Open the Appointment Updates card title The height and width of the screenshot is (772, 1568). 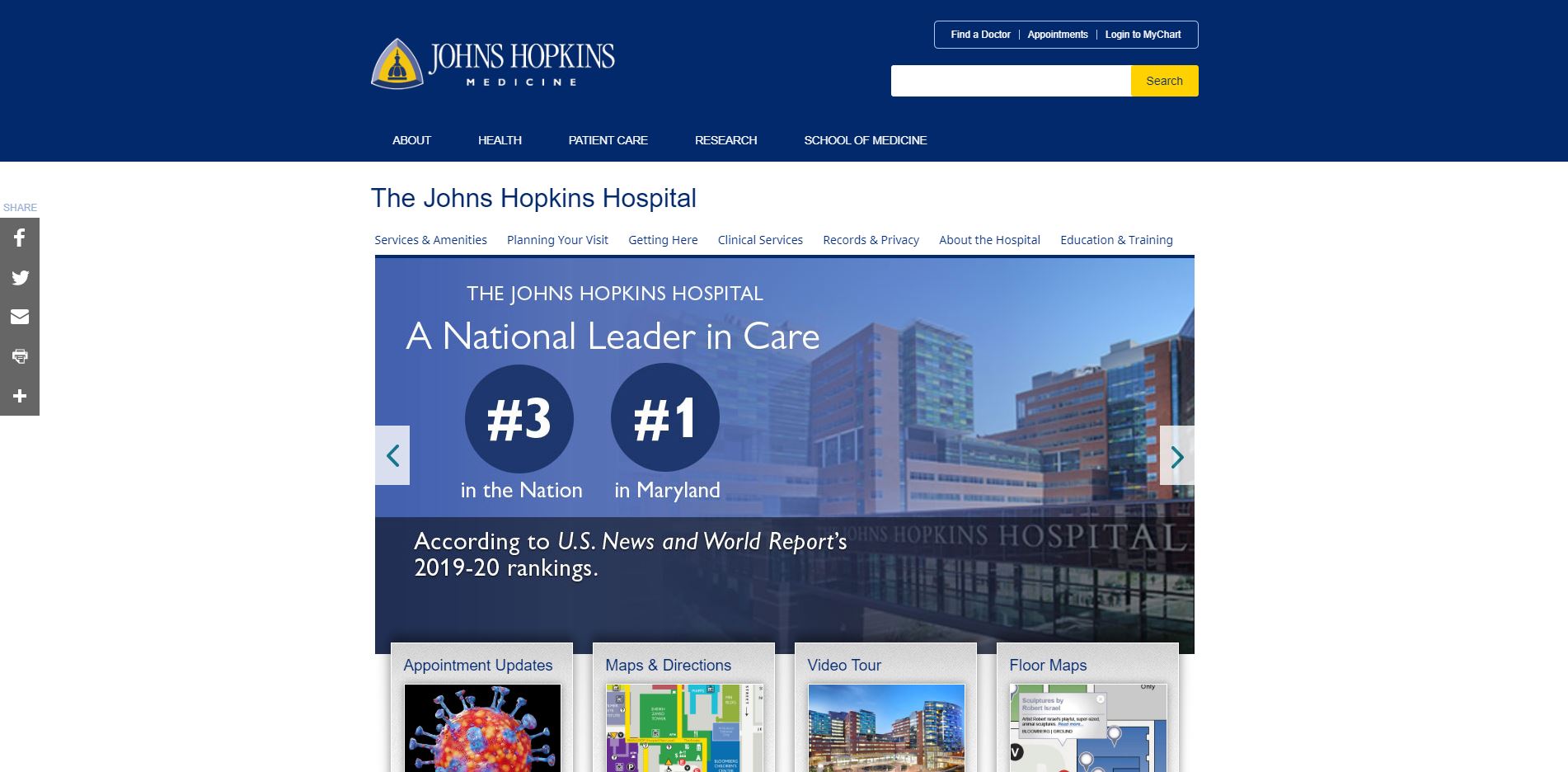pos(478,665)
